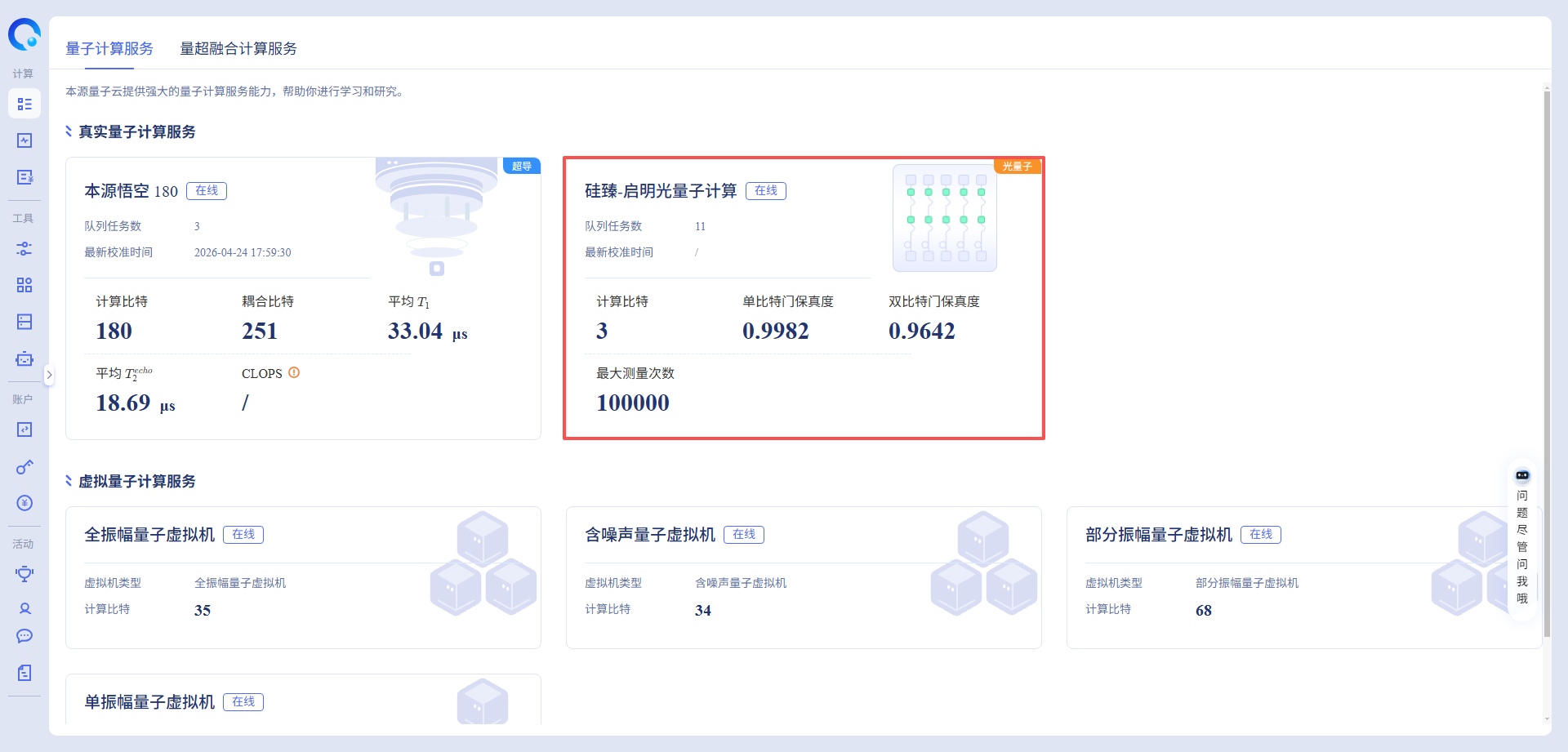The image size is (1568, 752).
Task: Expand the collapsed left sidebar arrow
Action: point(49,375)
